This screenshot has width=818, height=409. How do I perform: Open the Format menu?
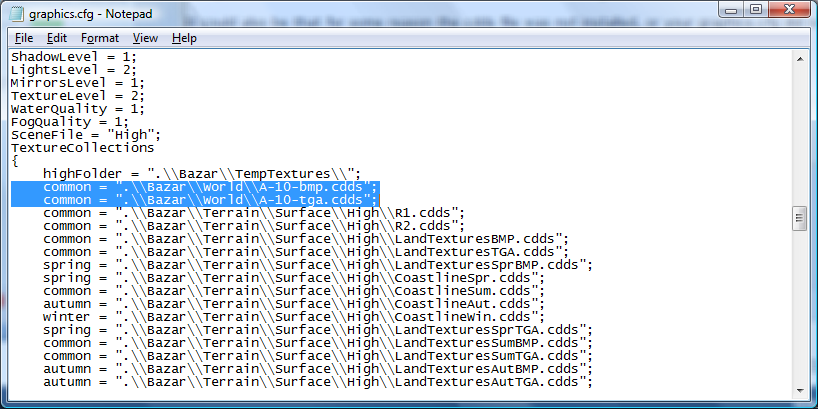[x=99, y=37]
